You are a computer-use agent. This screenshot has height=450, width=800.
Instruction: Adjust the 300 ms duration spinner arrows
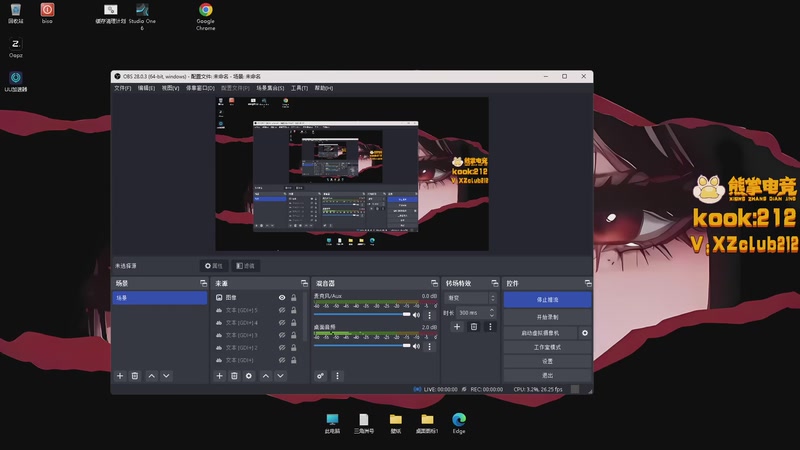click(x=492, y=312)
